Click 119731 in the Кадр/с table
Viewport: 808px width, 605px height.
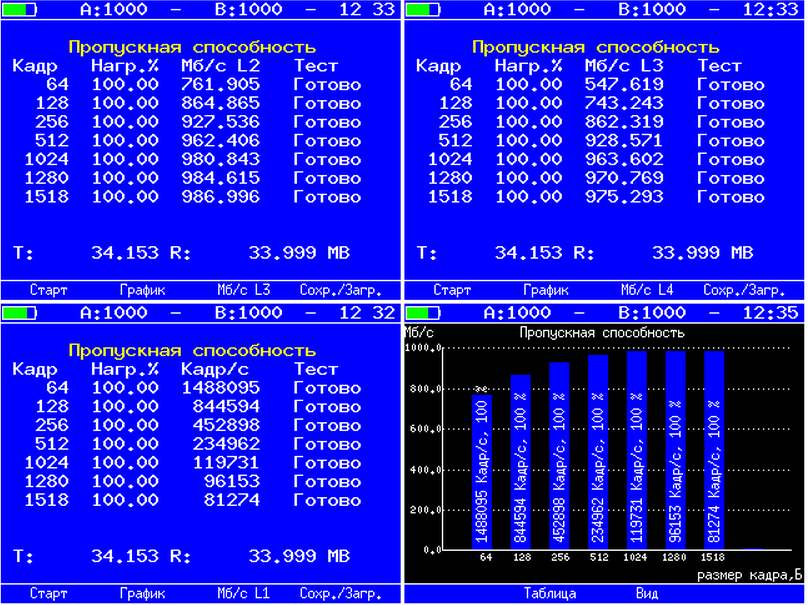[x=226, y=463]
